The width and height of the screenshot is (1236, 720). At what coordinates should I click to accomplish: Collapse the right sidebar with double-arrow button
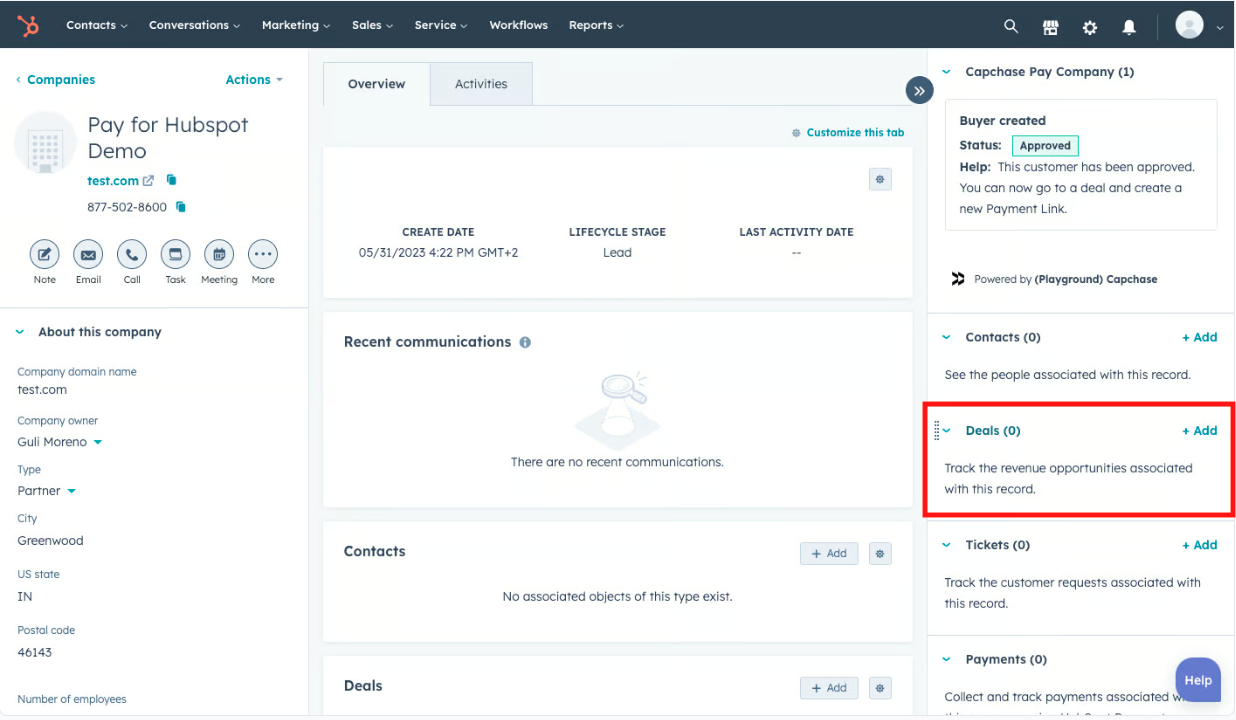point(919,90)
